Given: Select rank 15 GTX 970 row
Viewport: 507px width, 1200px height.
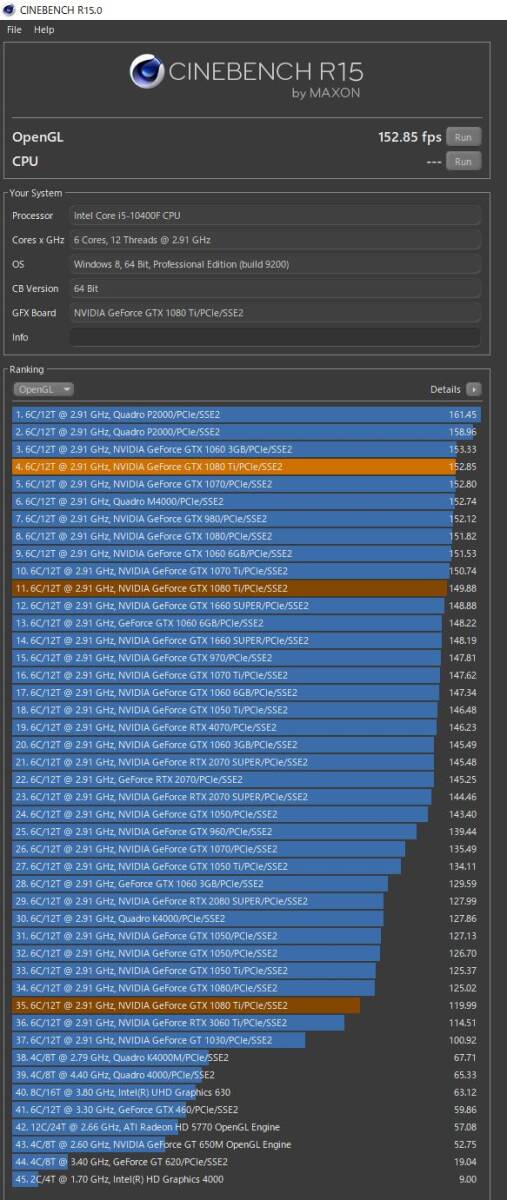Looking at the screenshot, I should coord(247,658).
